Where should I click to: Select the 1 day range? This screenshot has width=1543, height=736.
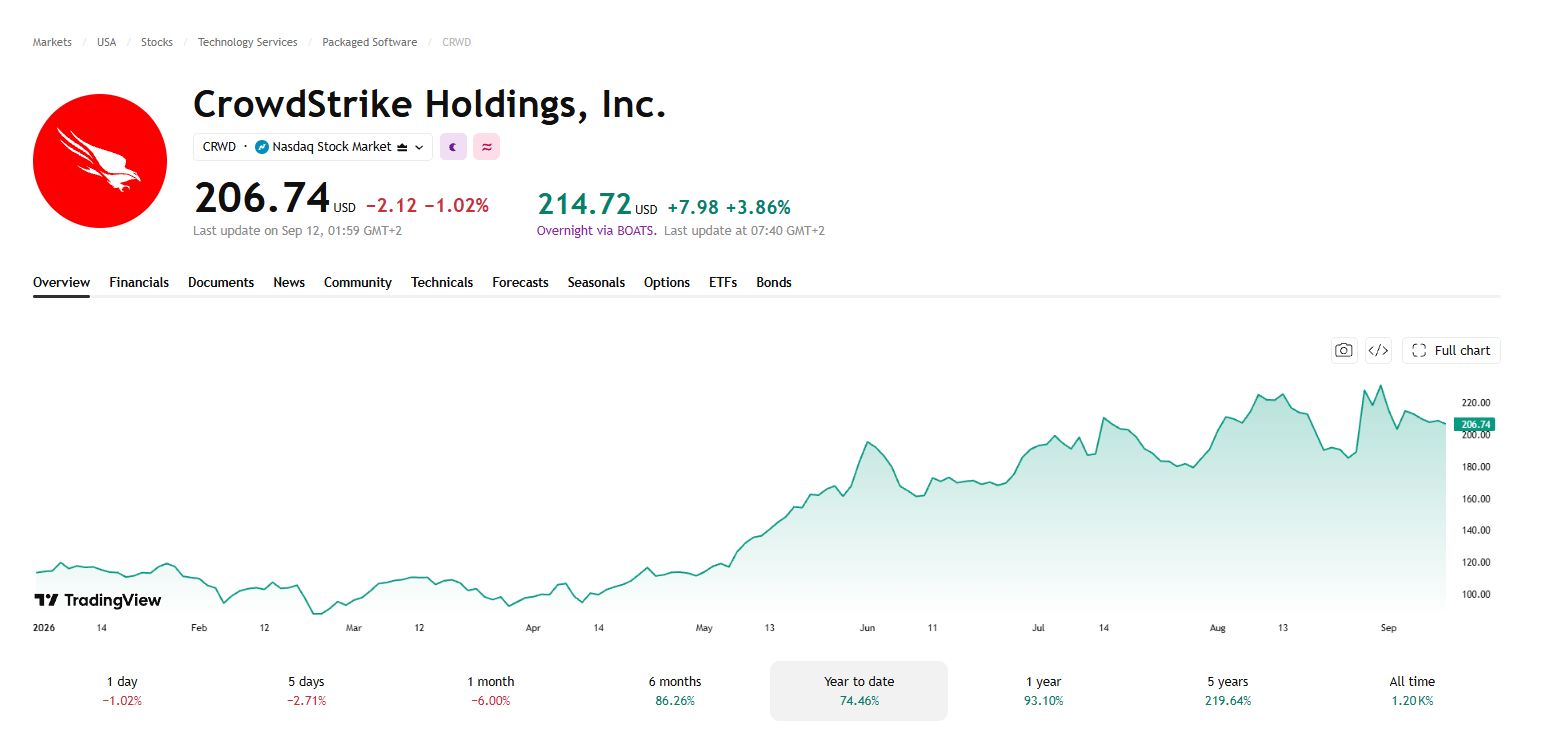click(x=122, y=690)
